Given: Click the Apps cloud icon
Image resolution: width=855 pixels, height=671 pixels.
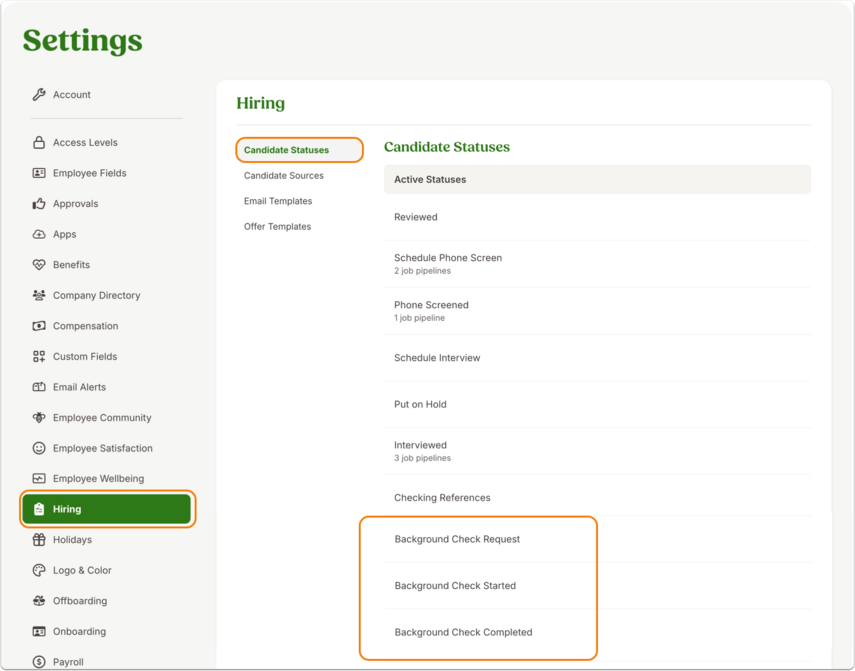Looking at the screenshot, I should coord(39,234).
